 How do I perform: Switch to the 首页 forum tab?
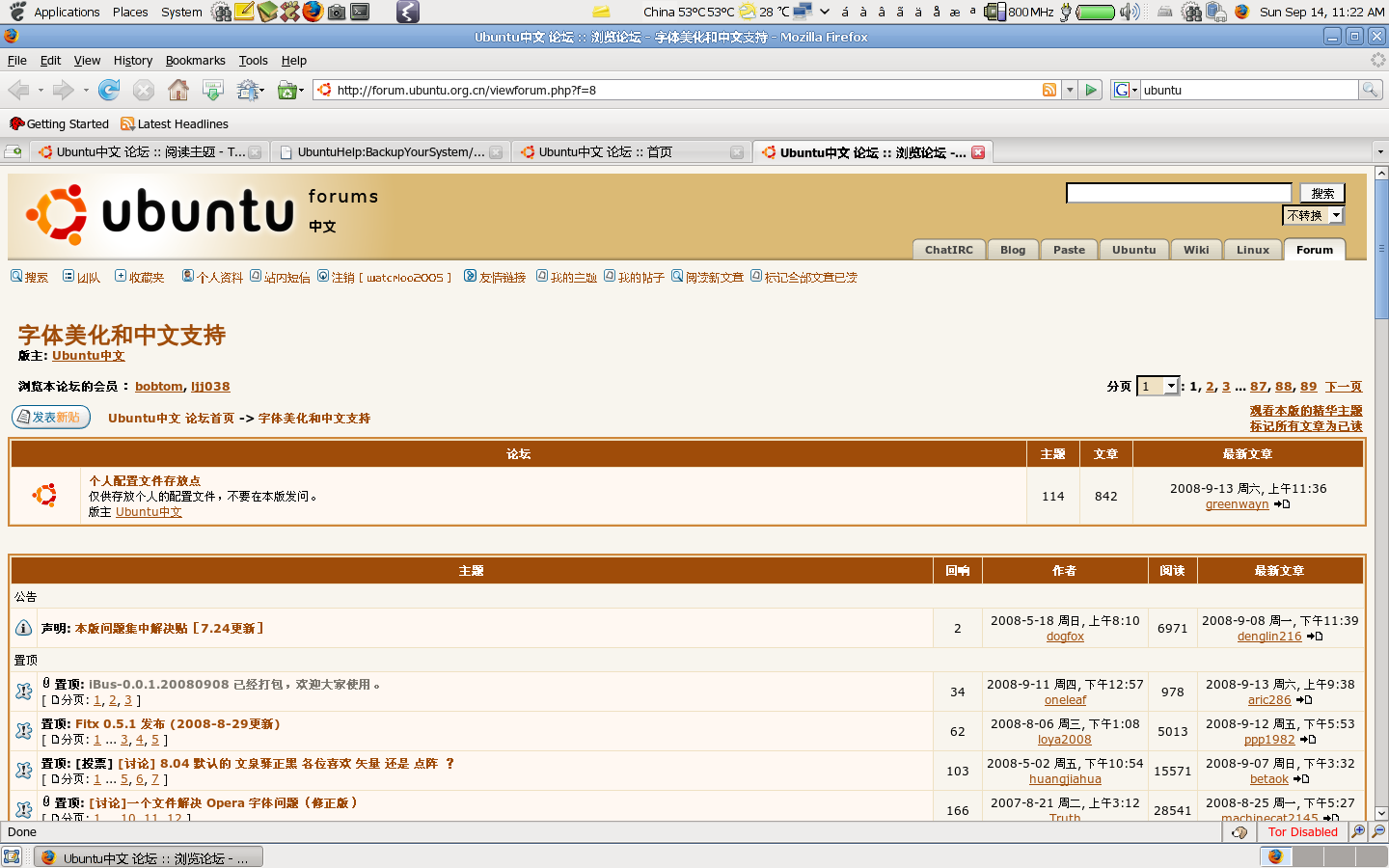point(632,151)
